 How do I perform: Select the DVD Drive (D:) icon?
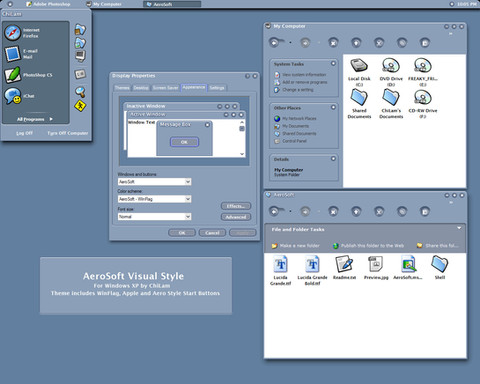click(391, 72)
